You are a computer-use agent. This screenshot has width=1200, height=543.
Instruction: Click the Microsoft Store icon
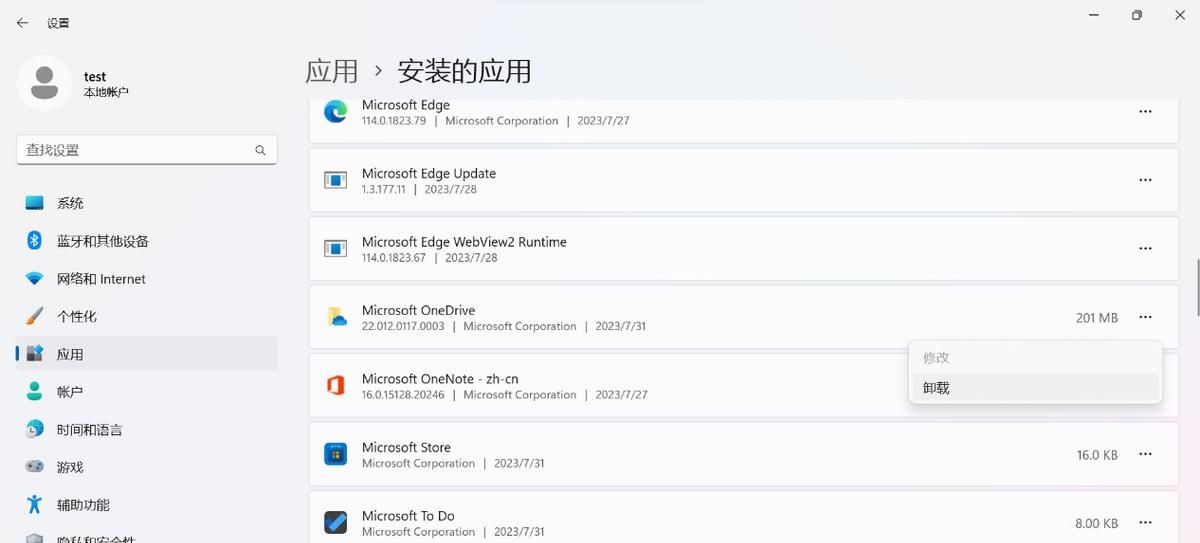(x=335, y=454)
